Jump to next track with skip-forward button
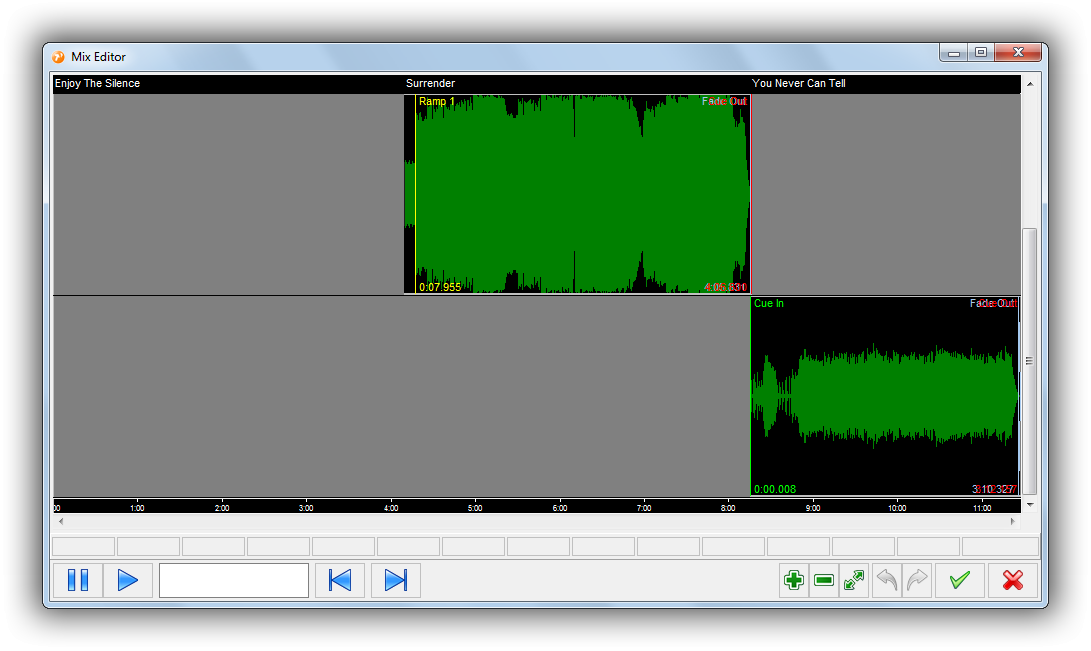 [396, 580]
